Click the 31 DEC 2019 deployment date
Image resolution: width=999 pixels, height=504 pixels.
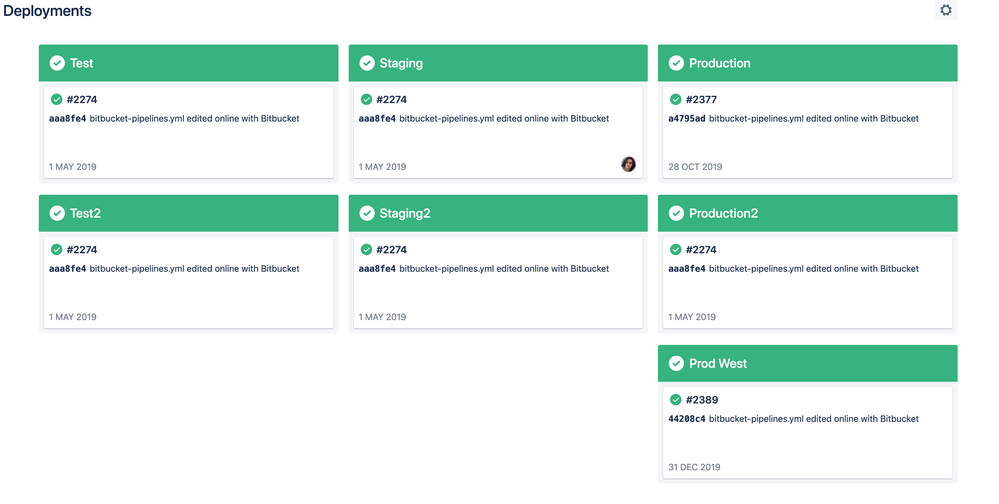click(694, 467)
